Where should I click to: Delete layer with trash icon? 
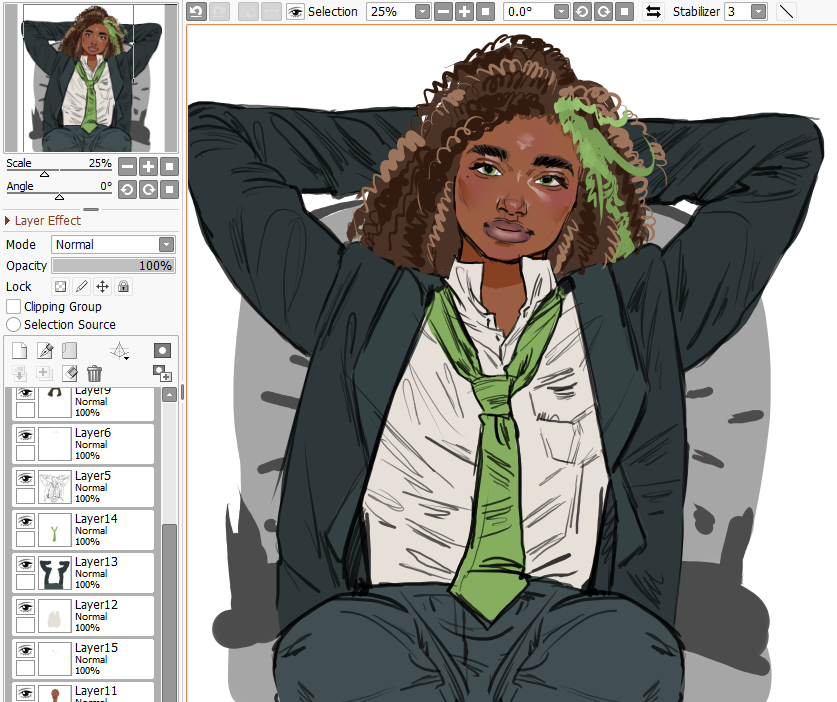click(94, 373)
